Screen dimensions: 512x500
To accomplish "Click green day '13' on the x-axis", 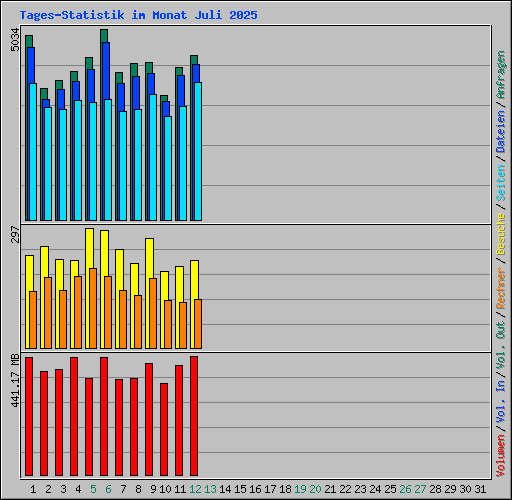I will tap(210, 489).
